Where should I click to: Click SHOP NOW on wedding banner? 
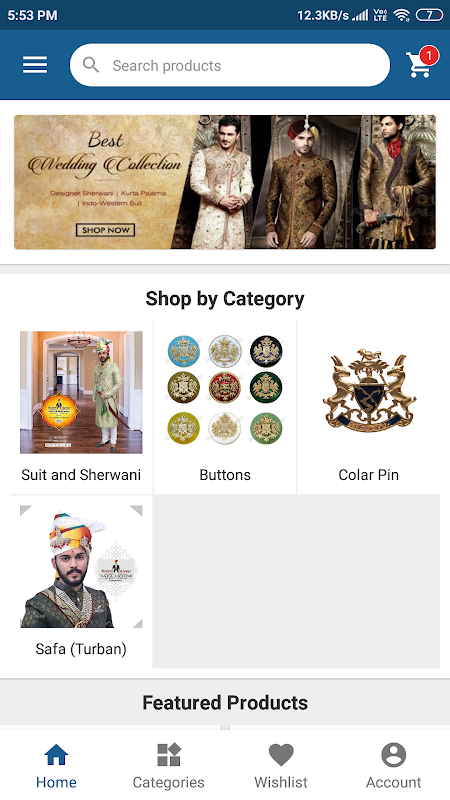pos(106,230)
